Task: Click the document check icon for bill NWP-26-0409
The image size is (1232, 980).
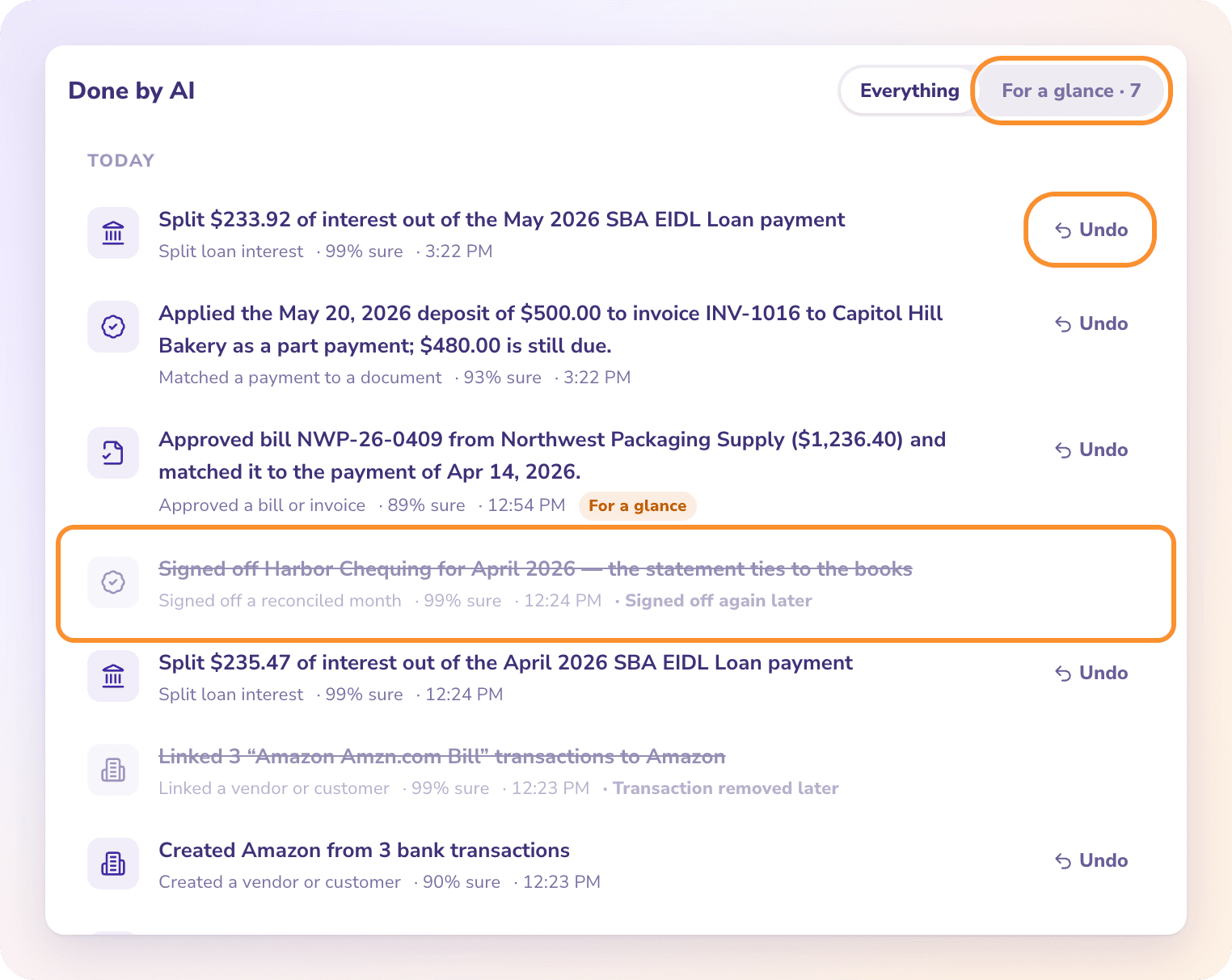Action: pyautogui.click(x=113, y=453)
